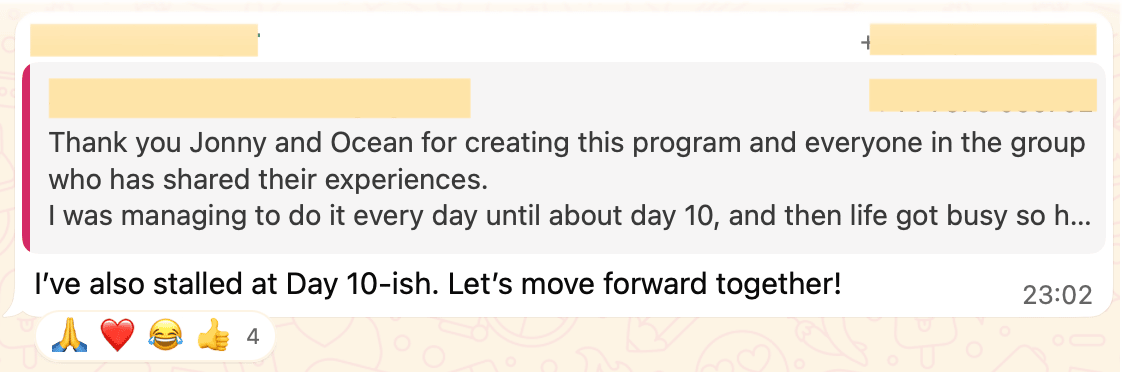Select the laughing tears emoji reaction
Screen dimensions: 1122x372
click(x=165, y=336)
